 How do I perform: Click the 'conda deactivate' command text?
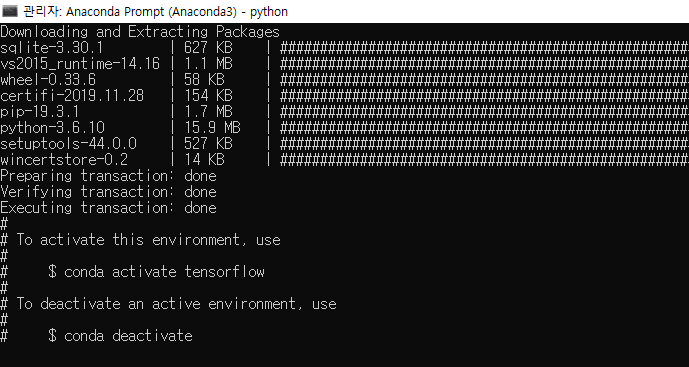tap(128, 336)
